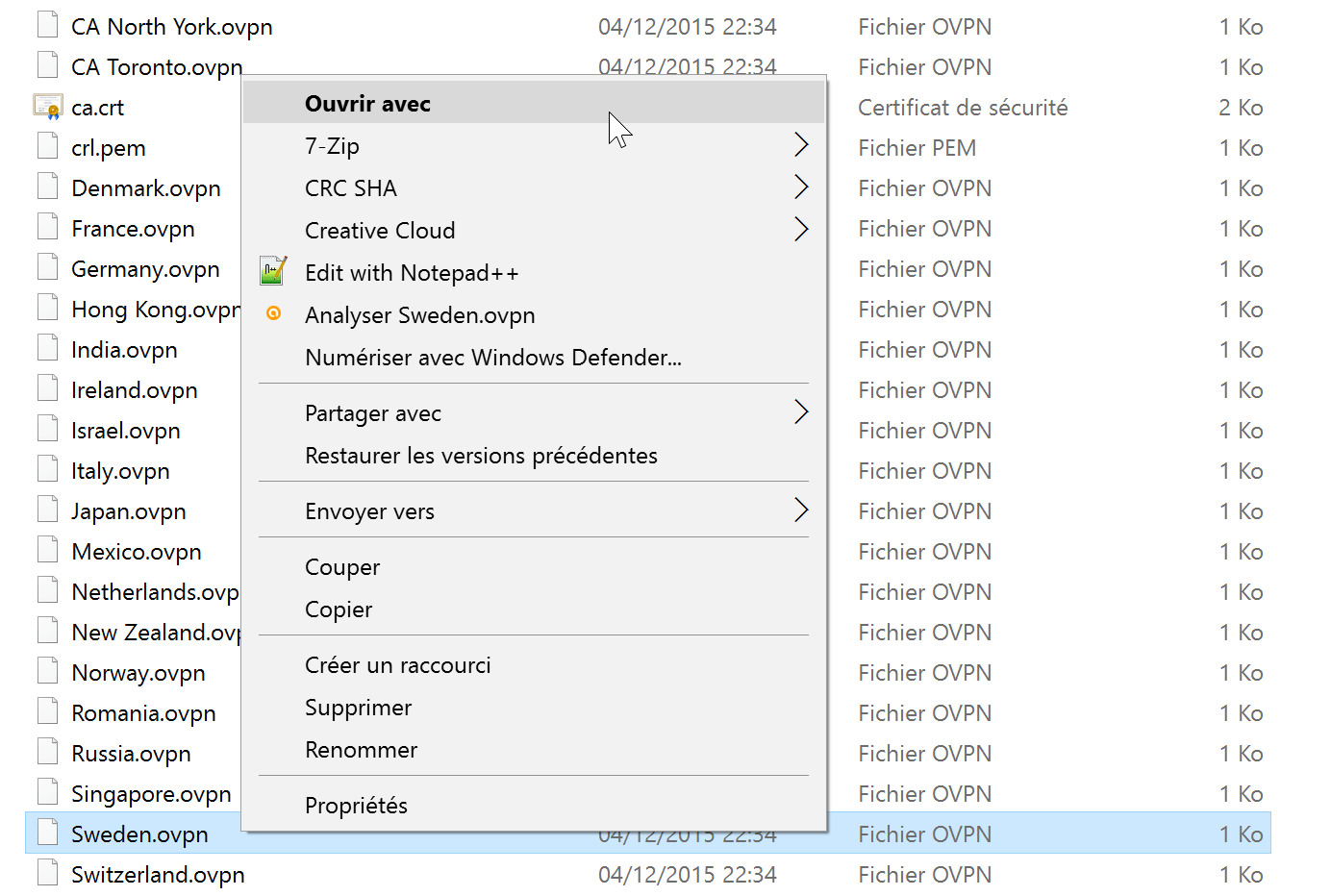Expand the 7-Zip submenu arrow
The height and width of the screenshot is (896, 1331).
(x=801, y=145)
